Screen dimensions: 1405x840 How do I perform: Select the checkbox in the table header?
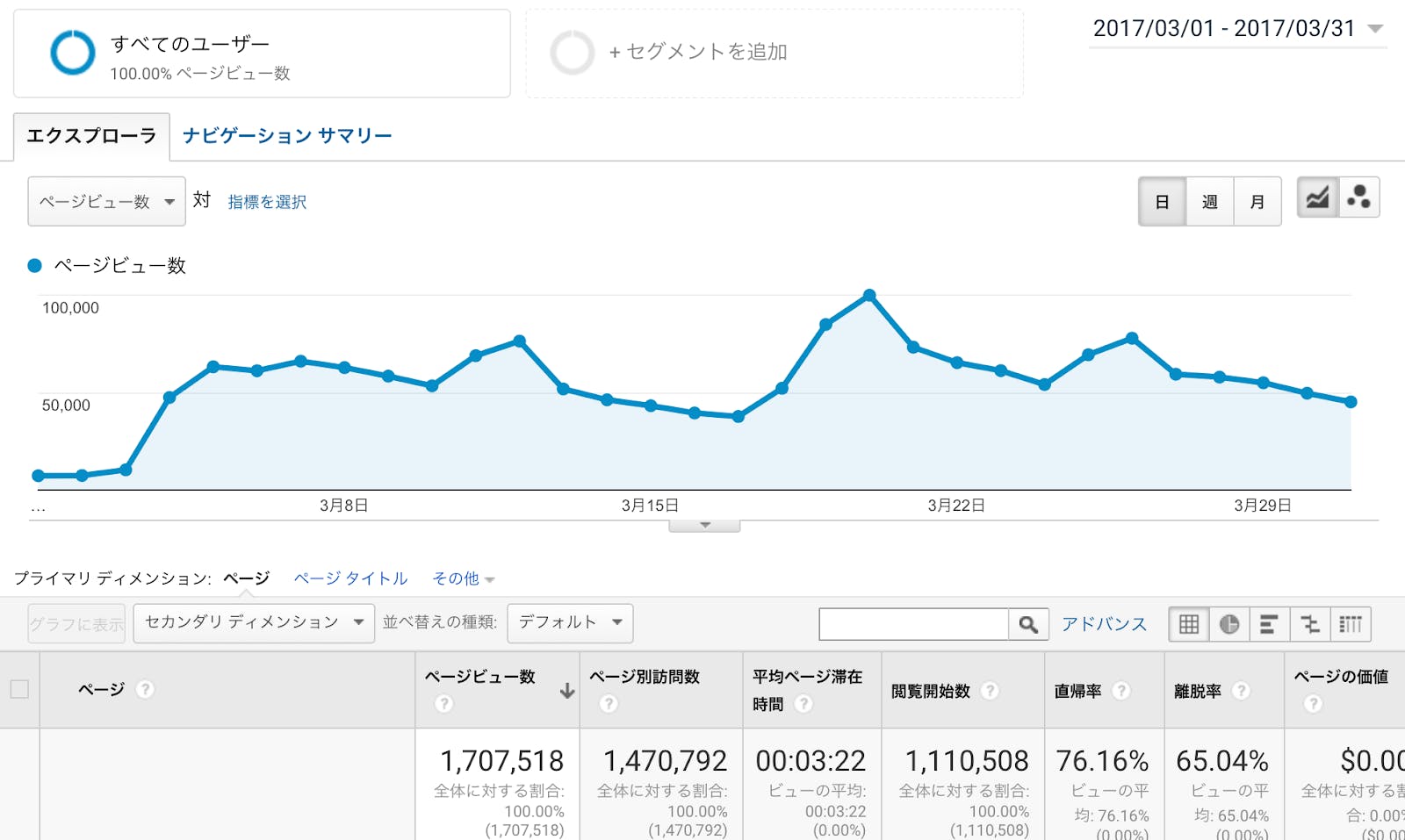[x=19, y=689]
